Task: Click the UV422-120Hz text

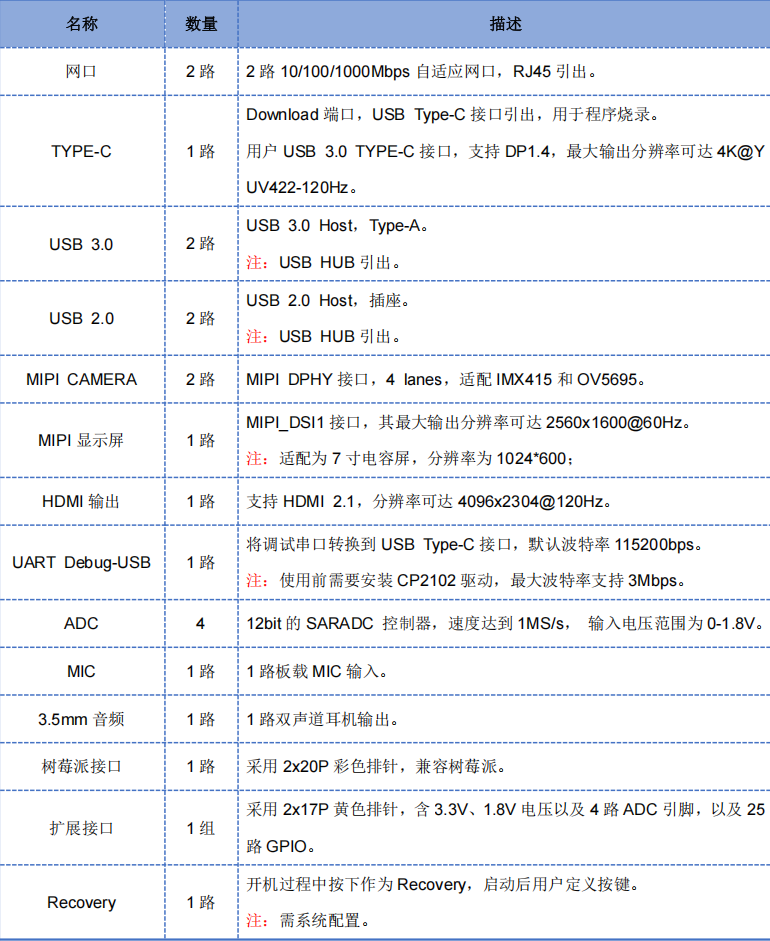Action: click(x=301, y=188)
